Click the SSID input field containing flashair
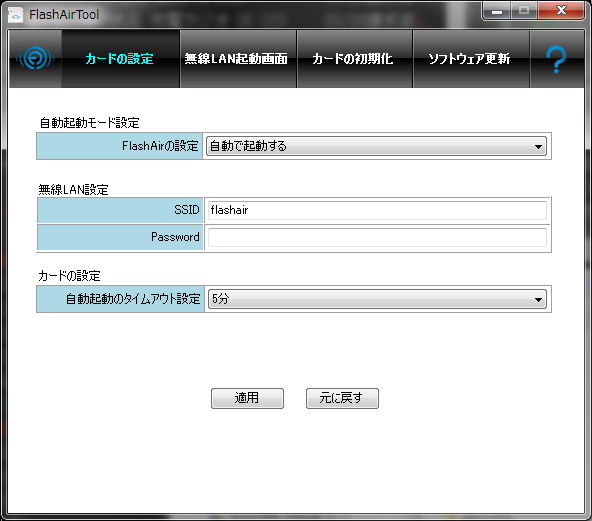The height and width of the screenshot is (521, 592). coord(377,210)
